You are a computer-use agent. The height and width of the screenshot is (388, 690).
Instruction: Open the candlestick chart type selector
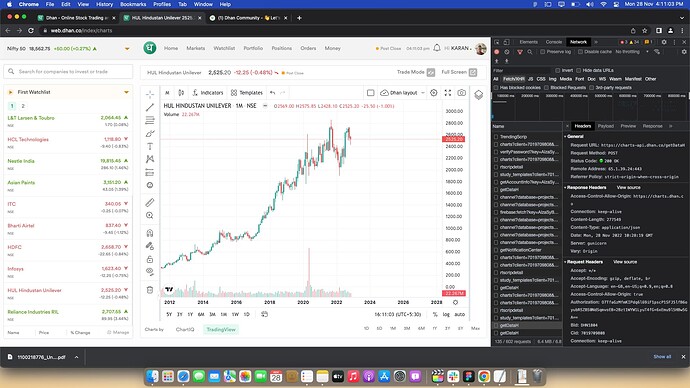[x=181, y=93]
